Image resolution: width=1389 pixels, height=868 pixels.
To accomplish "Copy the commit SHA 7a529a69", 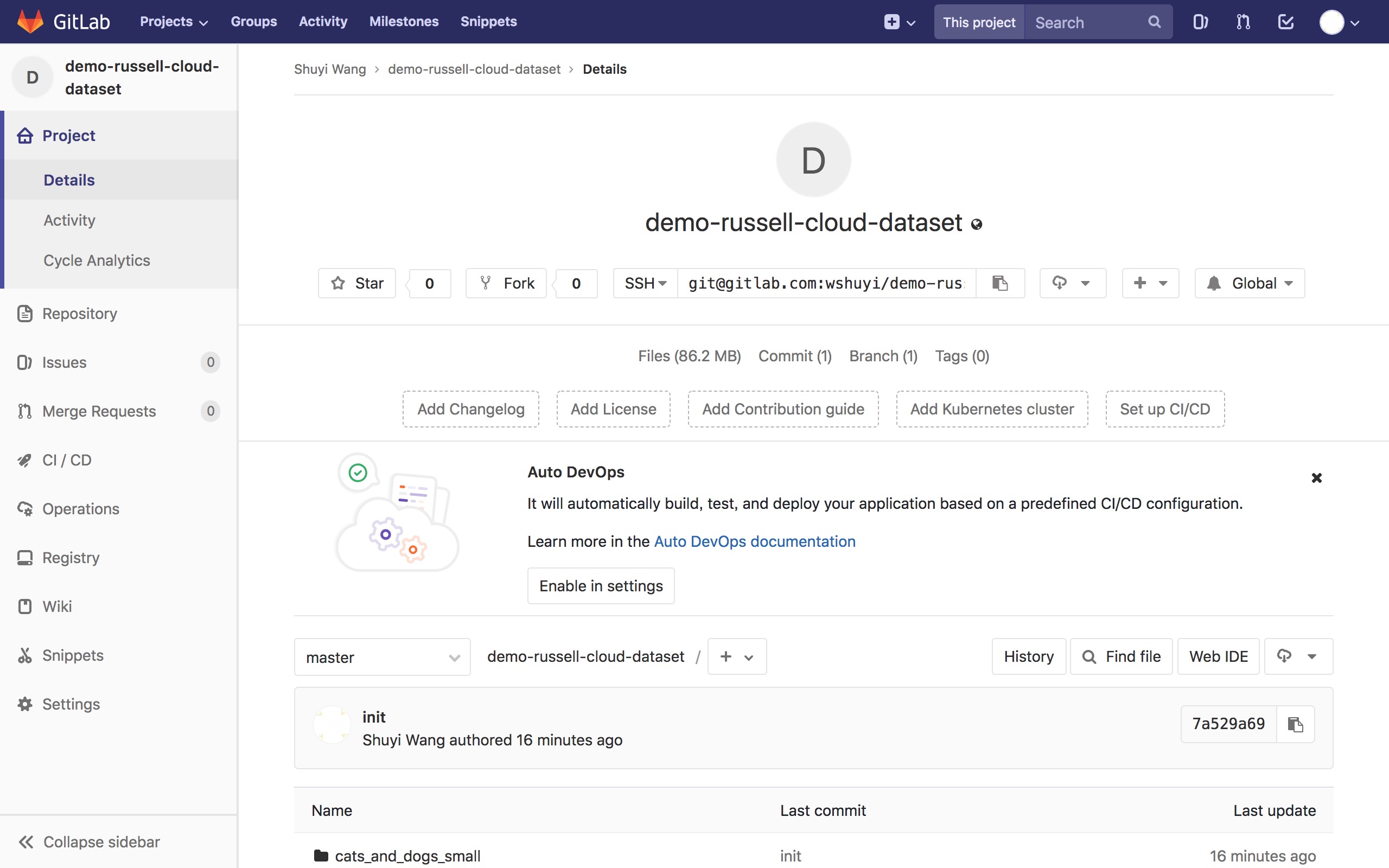I will 1295,724.
